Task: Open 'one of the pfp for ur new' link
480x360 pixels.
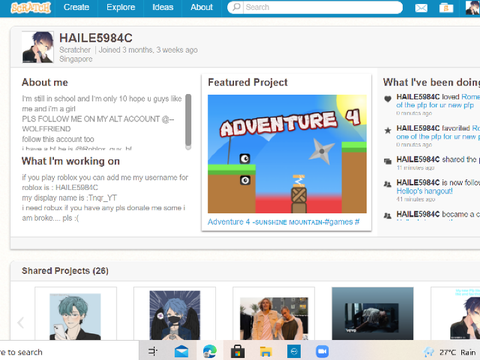Action: tap(438, 137)
